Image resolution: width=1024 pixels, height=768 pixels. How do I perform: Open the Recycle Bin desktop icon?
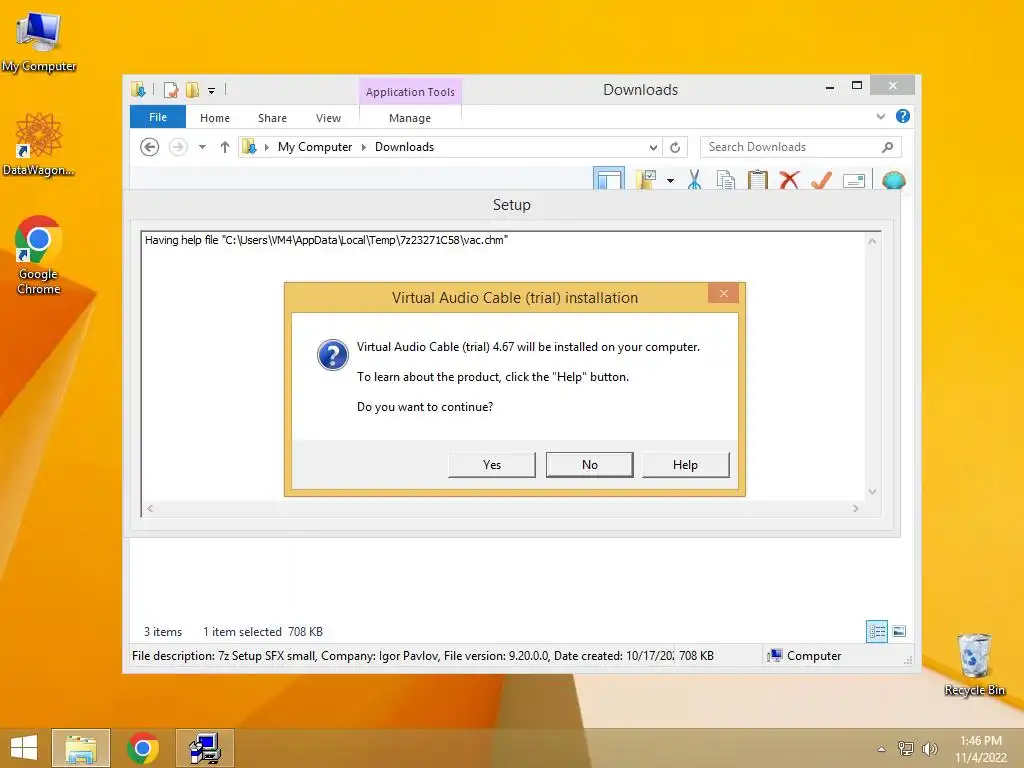(x=974, y=664)
